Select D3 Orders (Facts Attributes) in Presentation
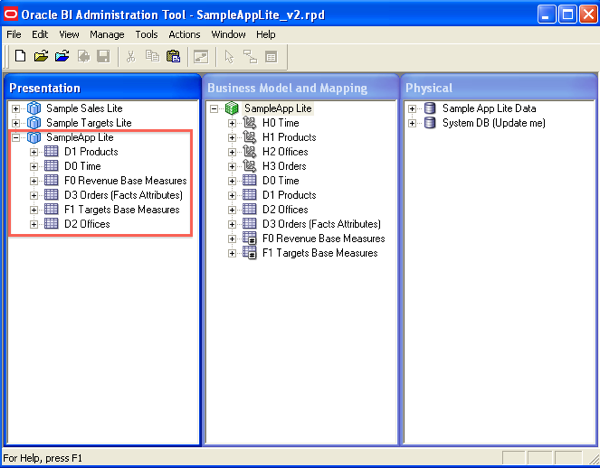 pyautogui.click(x=123, y=195)
